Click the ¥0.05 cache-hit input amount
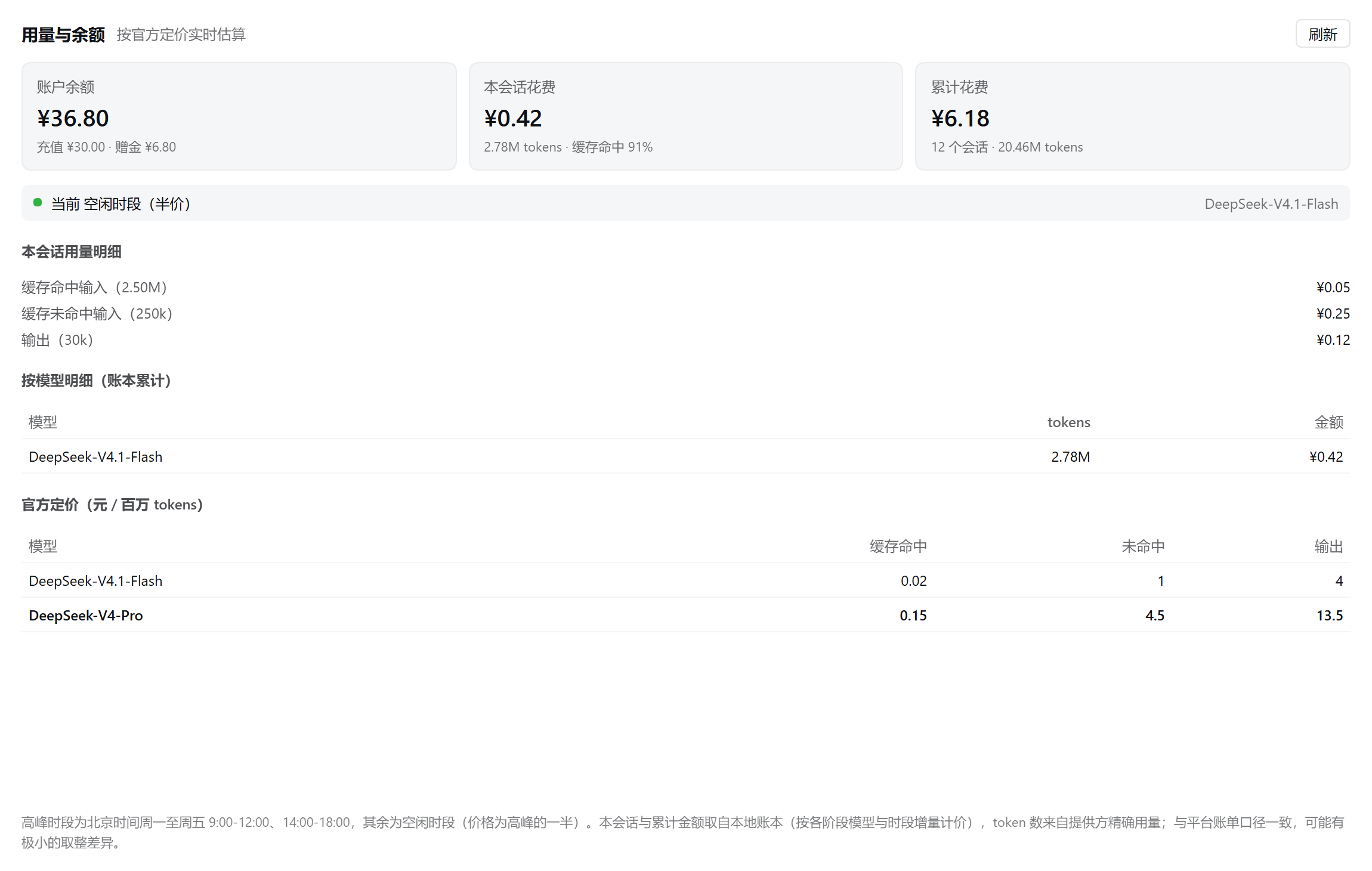The width and height of the screenshot is (1372, 871). [x=1333, y=288]
